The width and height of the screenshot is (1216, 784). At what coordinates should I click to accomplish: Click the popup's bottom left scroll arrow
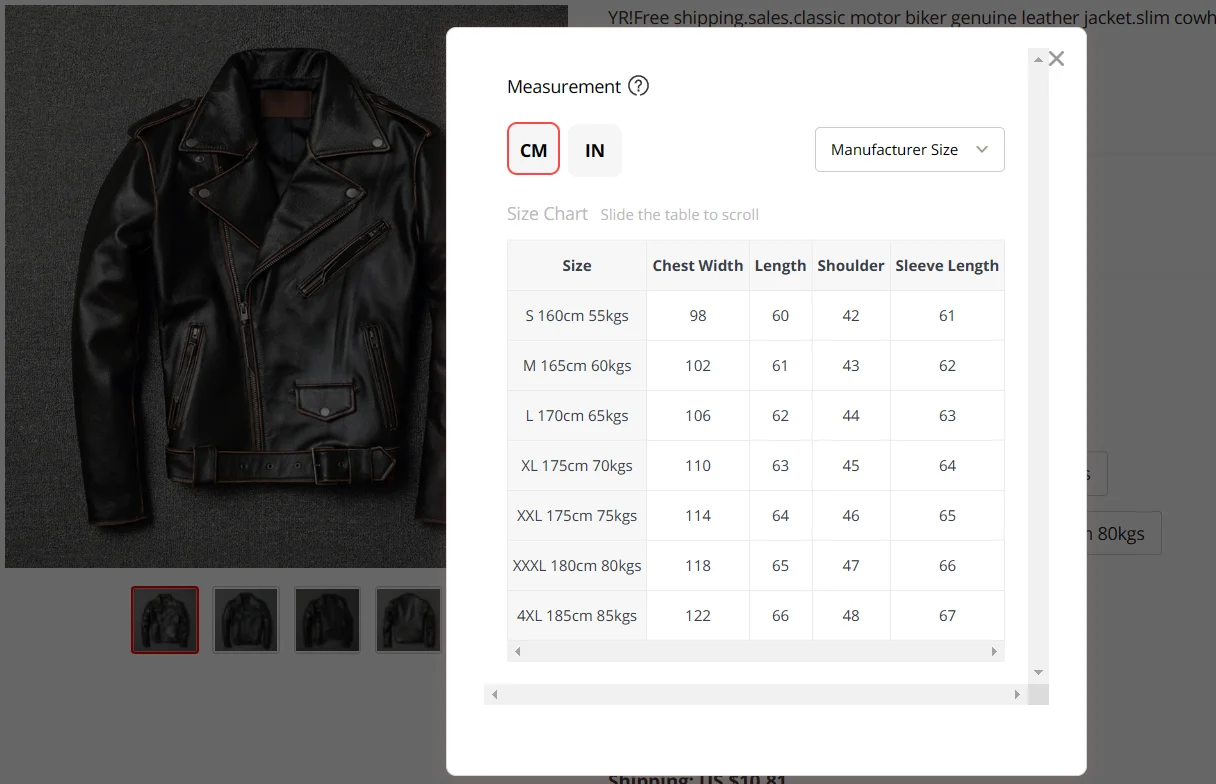click(x=494, y=694)
